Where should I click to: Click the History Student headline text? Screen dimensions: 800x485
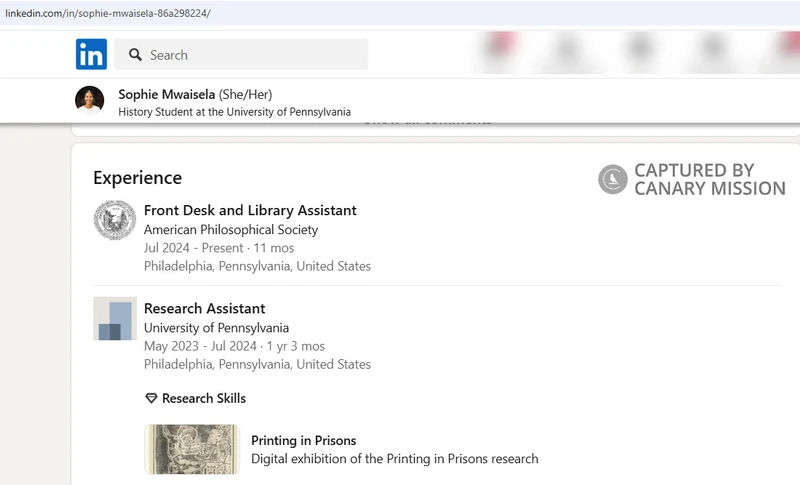(x=234, y=112)
